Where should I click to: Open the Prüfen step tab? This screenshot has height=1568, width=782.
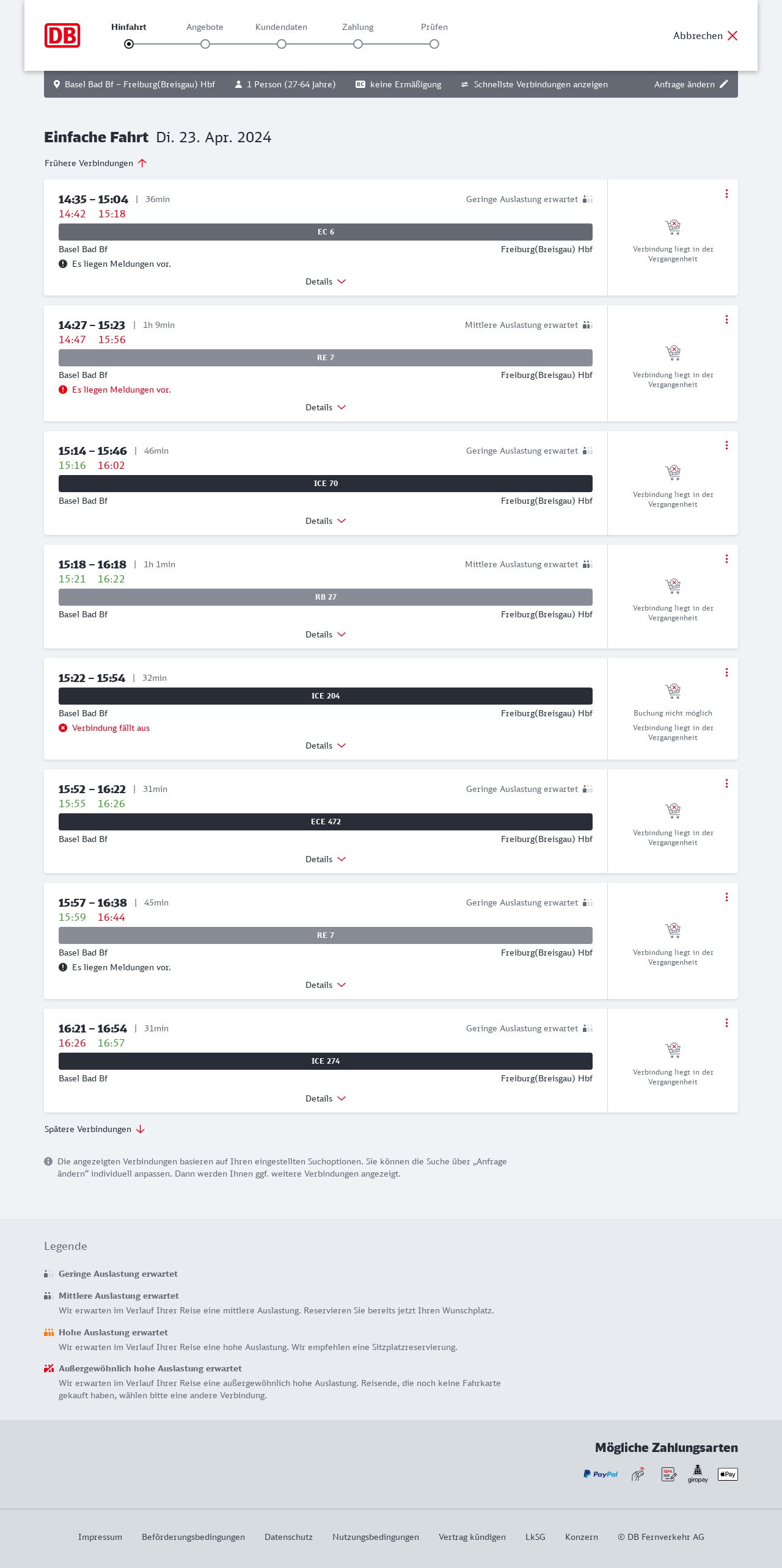[434, 27]
